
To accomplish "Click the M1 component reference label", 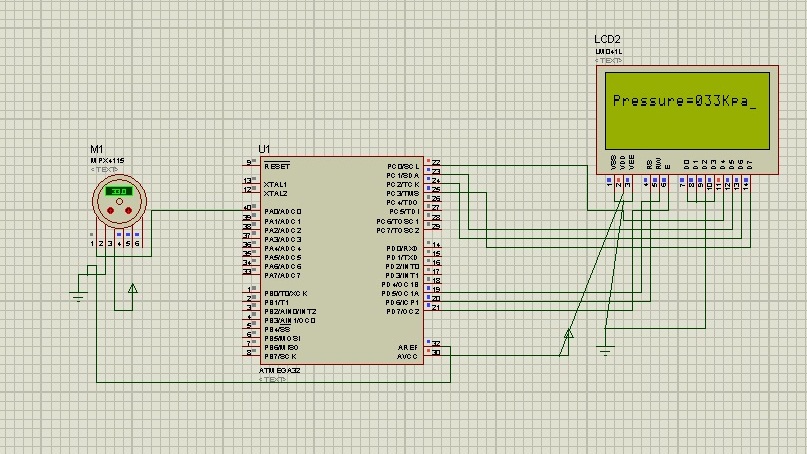I will coord(96,149).
